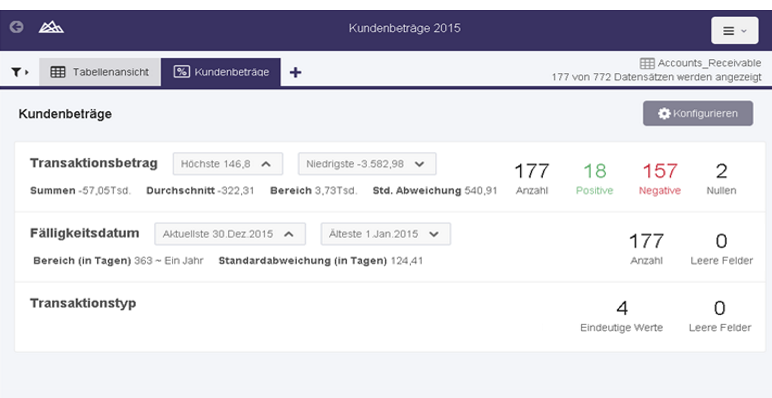Click the Kundenbeträge section heading

pos(65,114)
